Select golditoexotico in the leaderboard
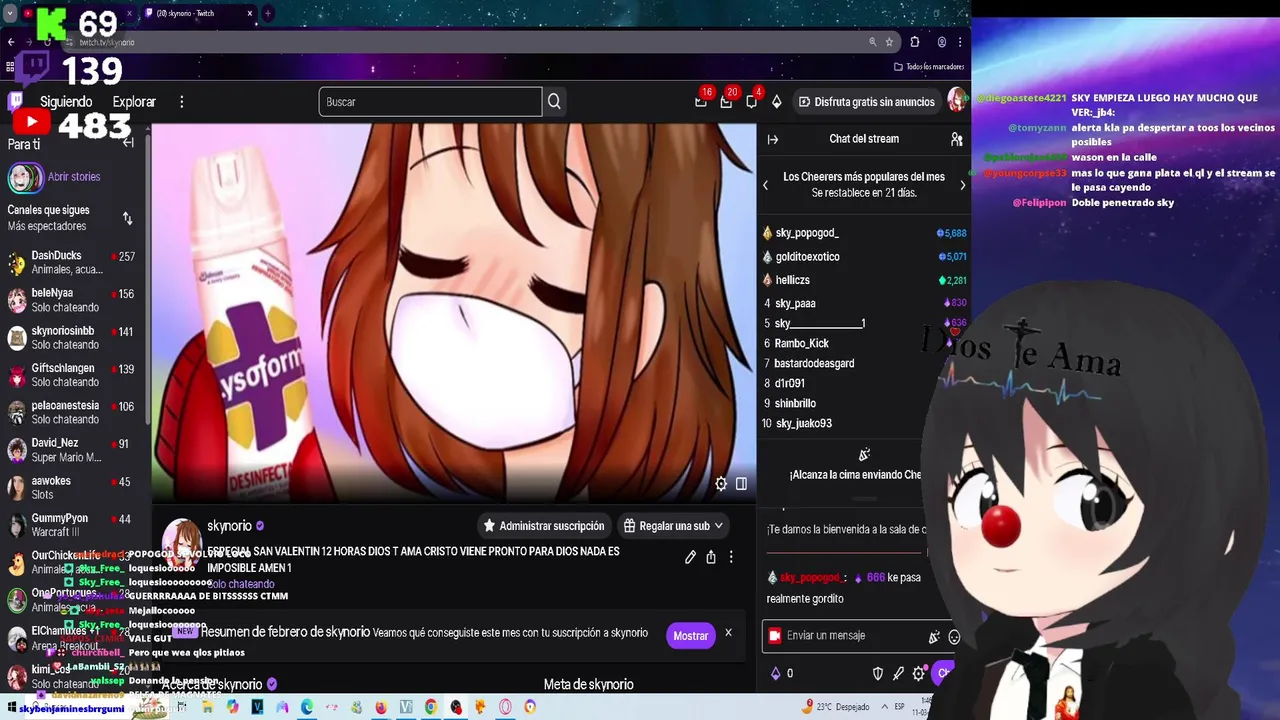Viewport: 1280px width, 720px height. pos(807,257)
